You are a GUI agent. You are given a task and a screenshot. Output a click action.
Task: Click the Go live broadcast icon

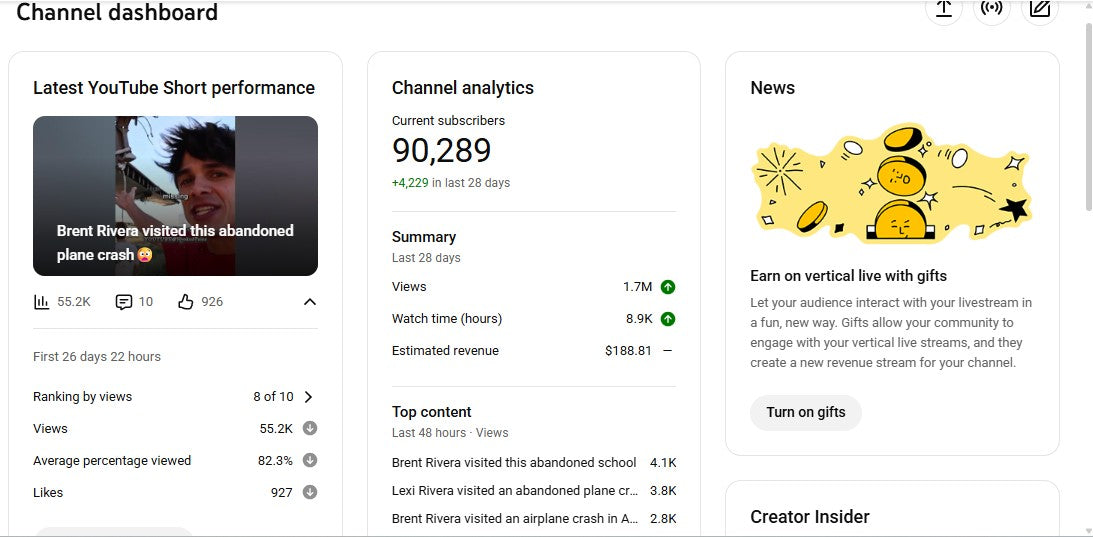tap(991, 9)
